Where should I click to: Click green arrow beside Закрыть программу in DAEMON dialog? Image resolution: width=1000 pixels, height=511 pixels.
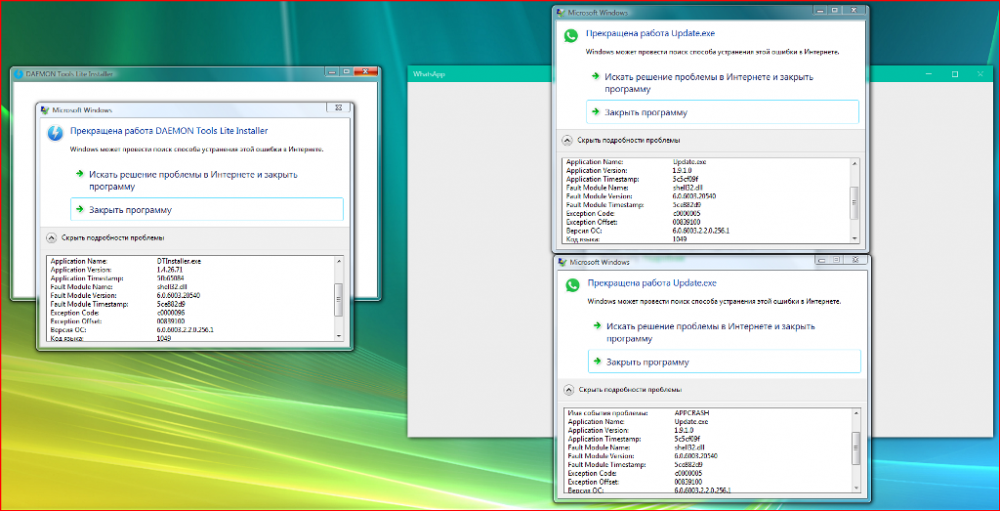click(79, 210)
